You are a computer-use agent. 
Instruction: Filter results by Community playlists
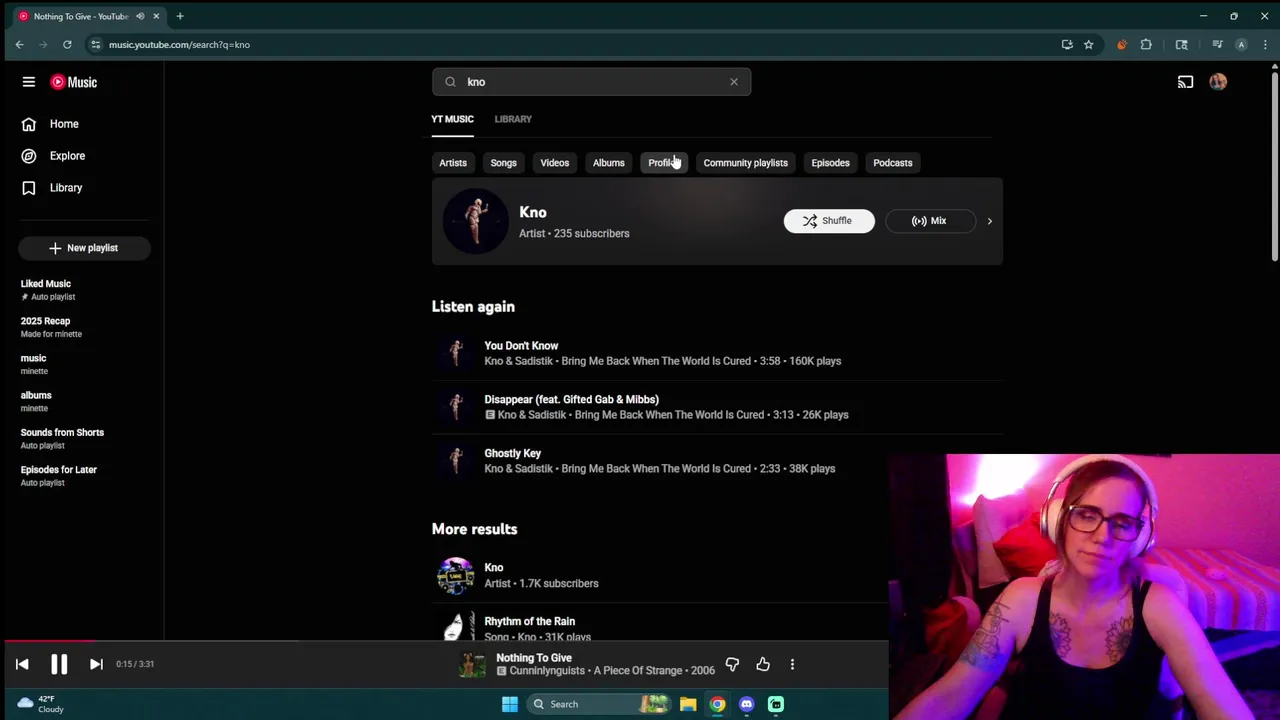tap(745, 163)
